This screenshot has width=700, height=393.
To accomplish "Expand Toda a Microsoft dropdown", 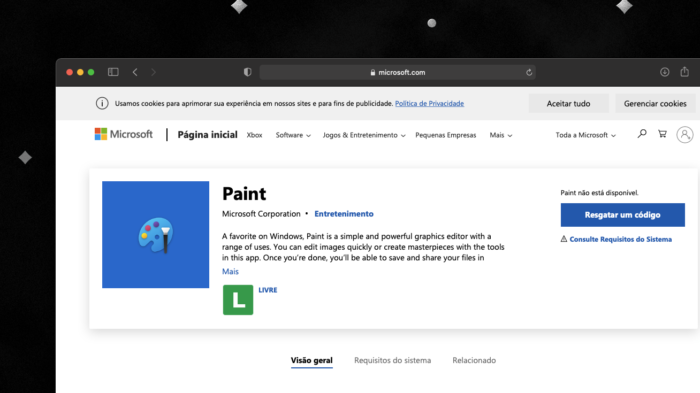I will 586,135.
